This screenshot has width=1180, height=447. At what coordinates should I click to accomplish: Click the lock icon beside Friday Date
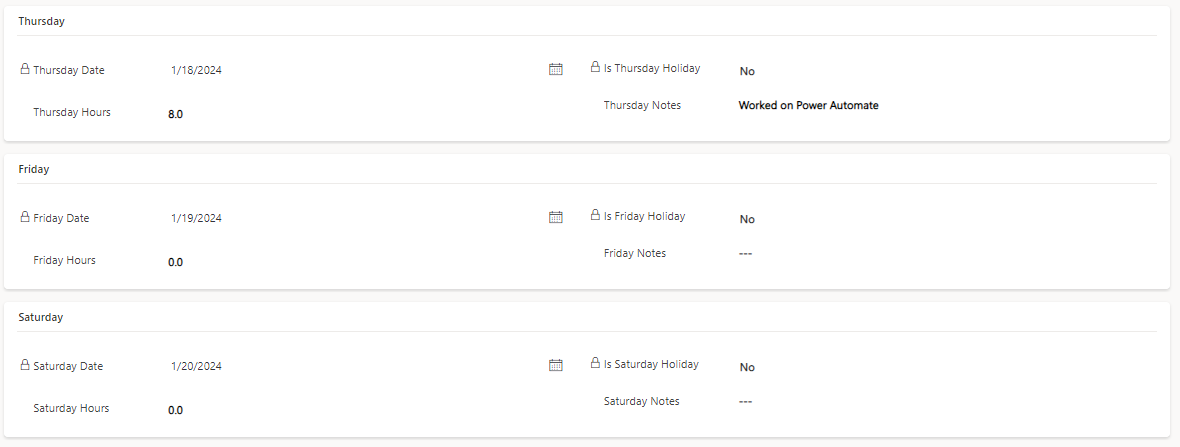[x=24, y=217]
